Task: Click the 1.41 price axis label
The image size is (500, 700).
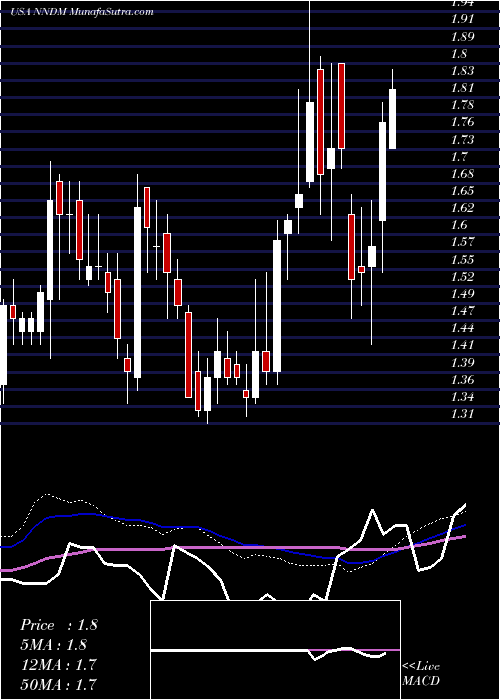Action: pyautogui.click(x=461, y=345)
